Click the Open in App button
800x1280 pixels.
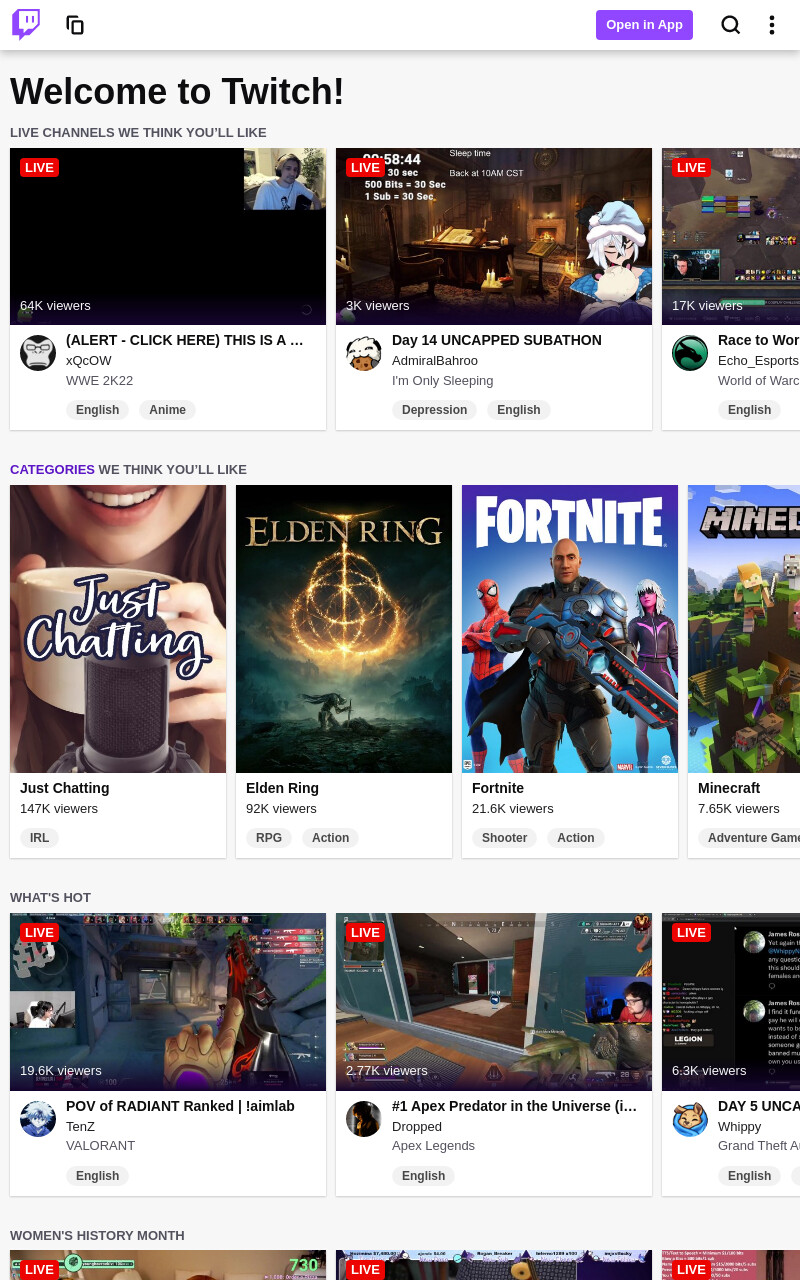(644, 25)
